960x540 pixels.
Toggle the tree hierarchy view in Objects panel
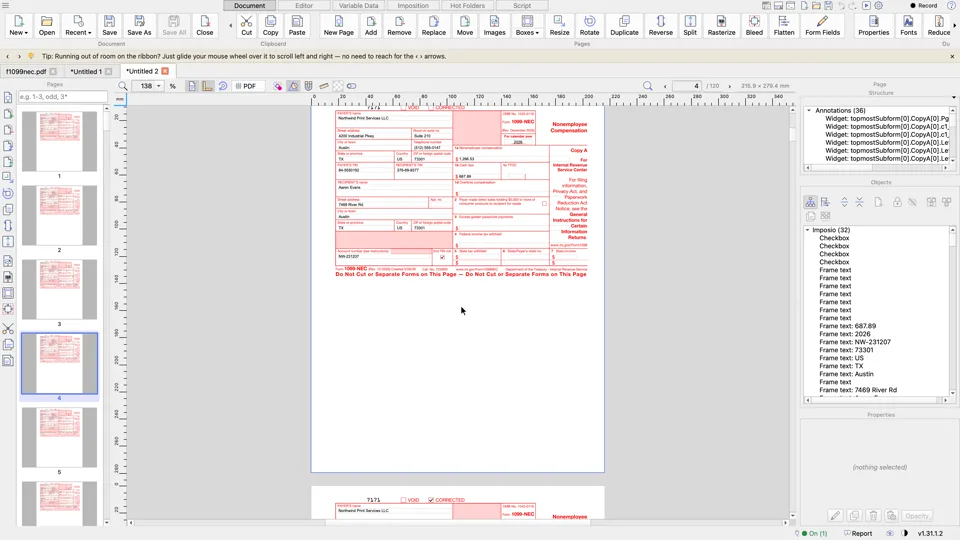tap(810, 202)
